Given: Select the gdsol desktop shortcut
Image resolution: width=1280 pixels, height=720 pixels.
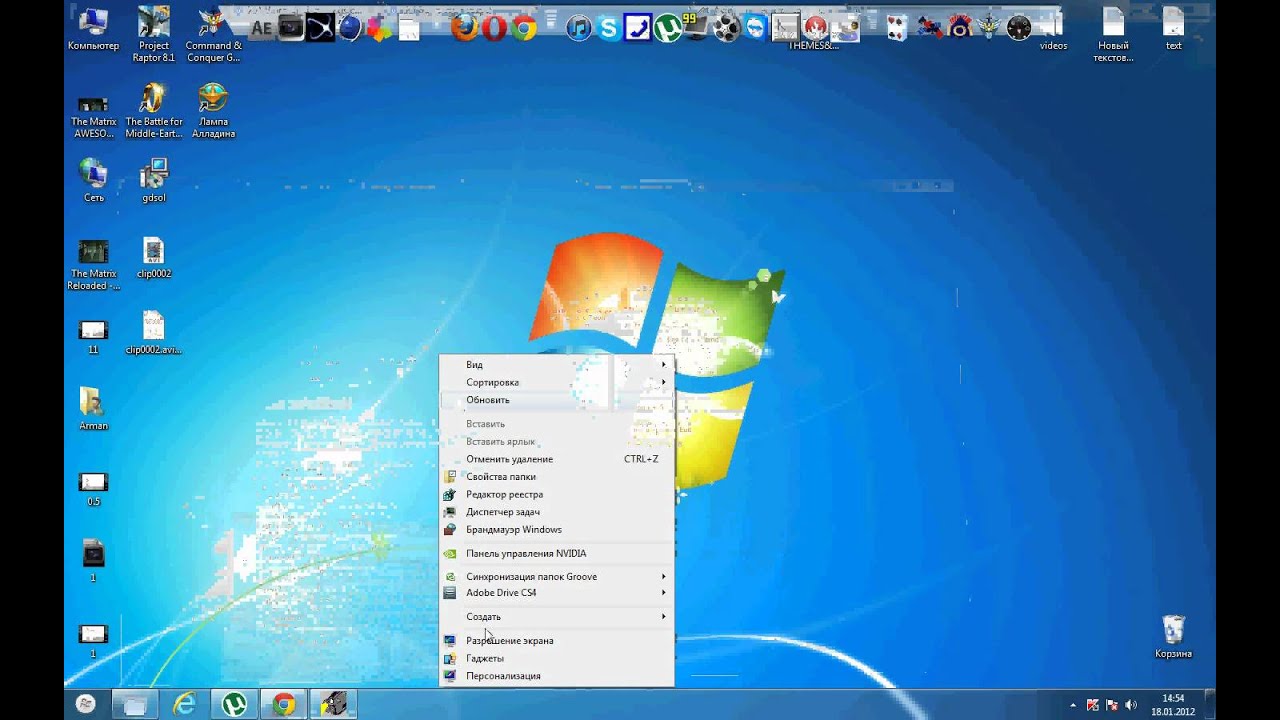Looking at the screenshot, I should coord(154,180).
